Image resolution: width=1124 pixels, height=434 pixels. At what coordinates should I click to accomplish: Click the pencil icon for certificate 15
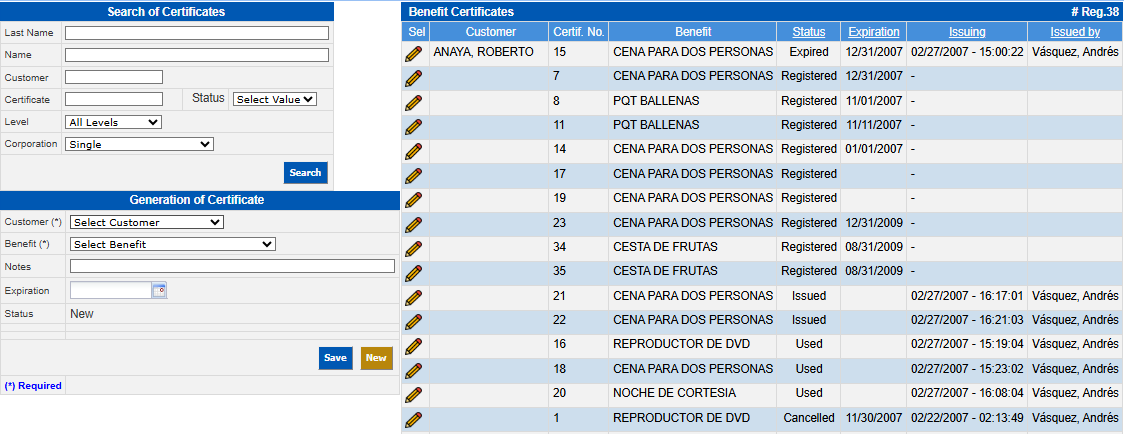413,54
